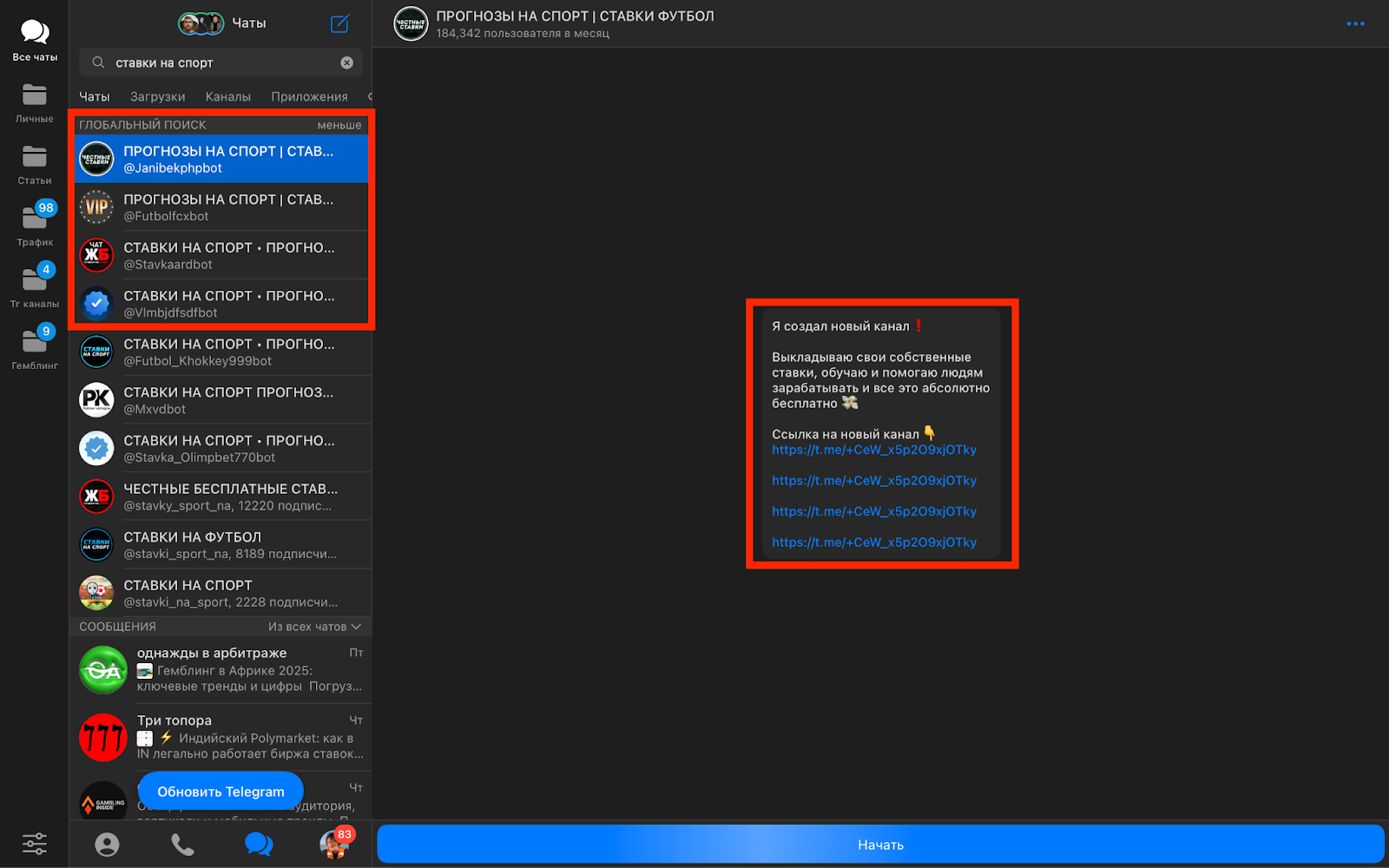Click the PK avatar of @Mxvdbot
This screenshot has width=1389, height=868.
[96, 399]
